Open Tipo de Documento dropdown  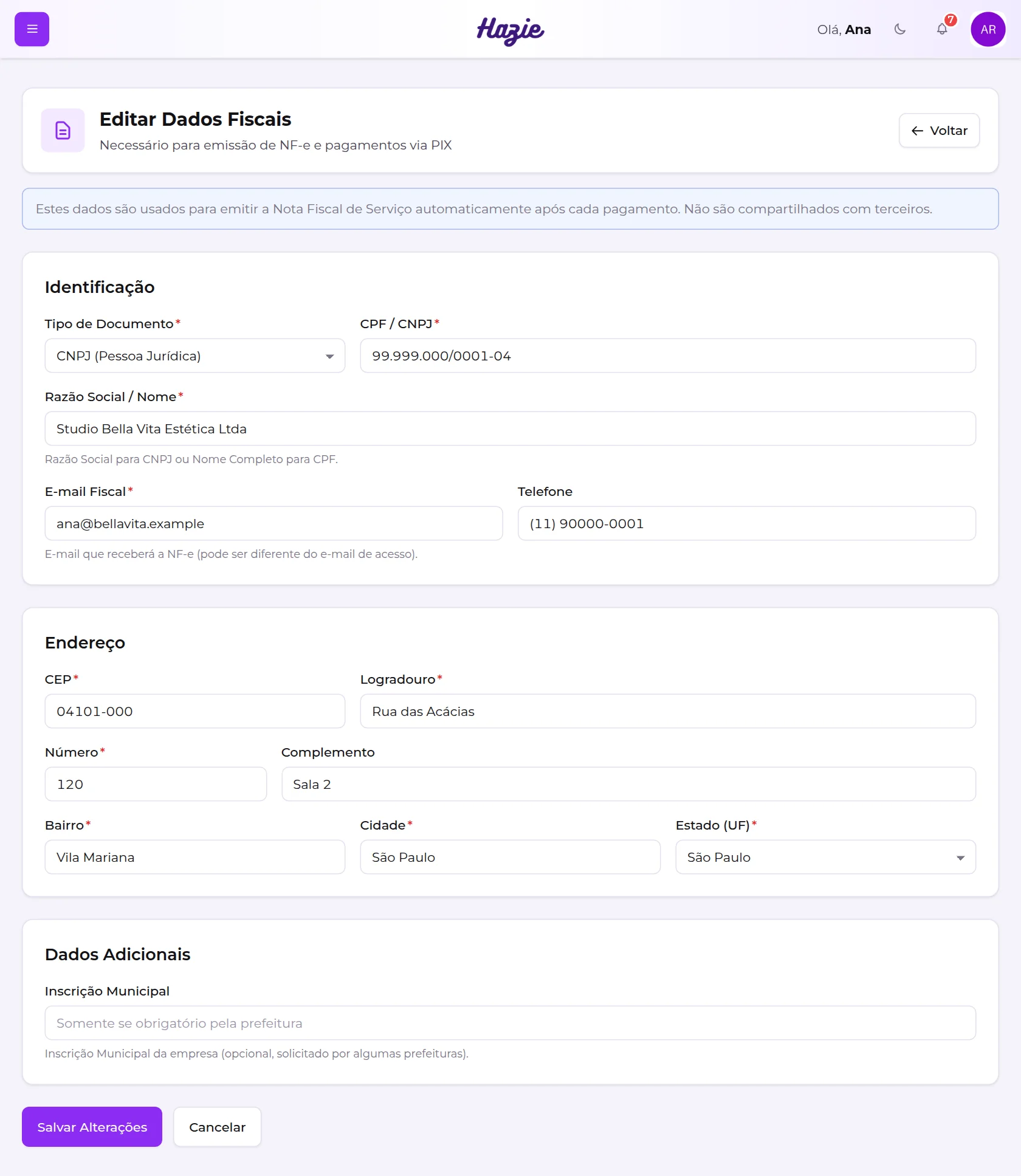[195, 356]
